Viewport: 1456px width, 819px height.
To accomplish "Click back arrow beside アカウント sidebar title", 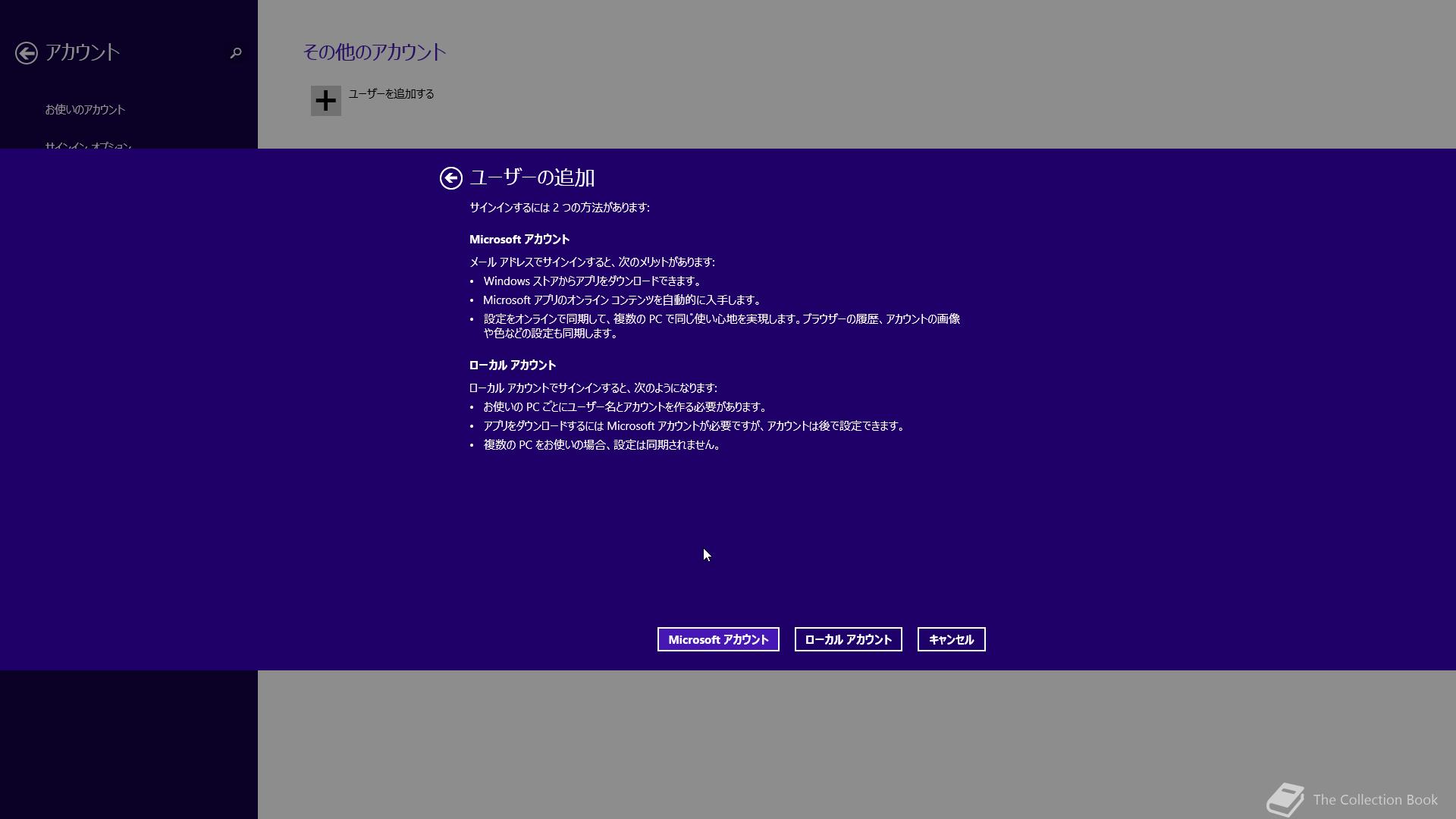I will 27,53.
